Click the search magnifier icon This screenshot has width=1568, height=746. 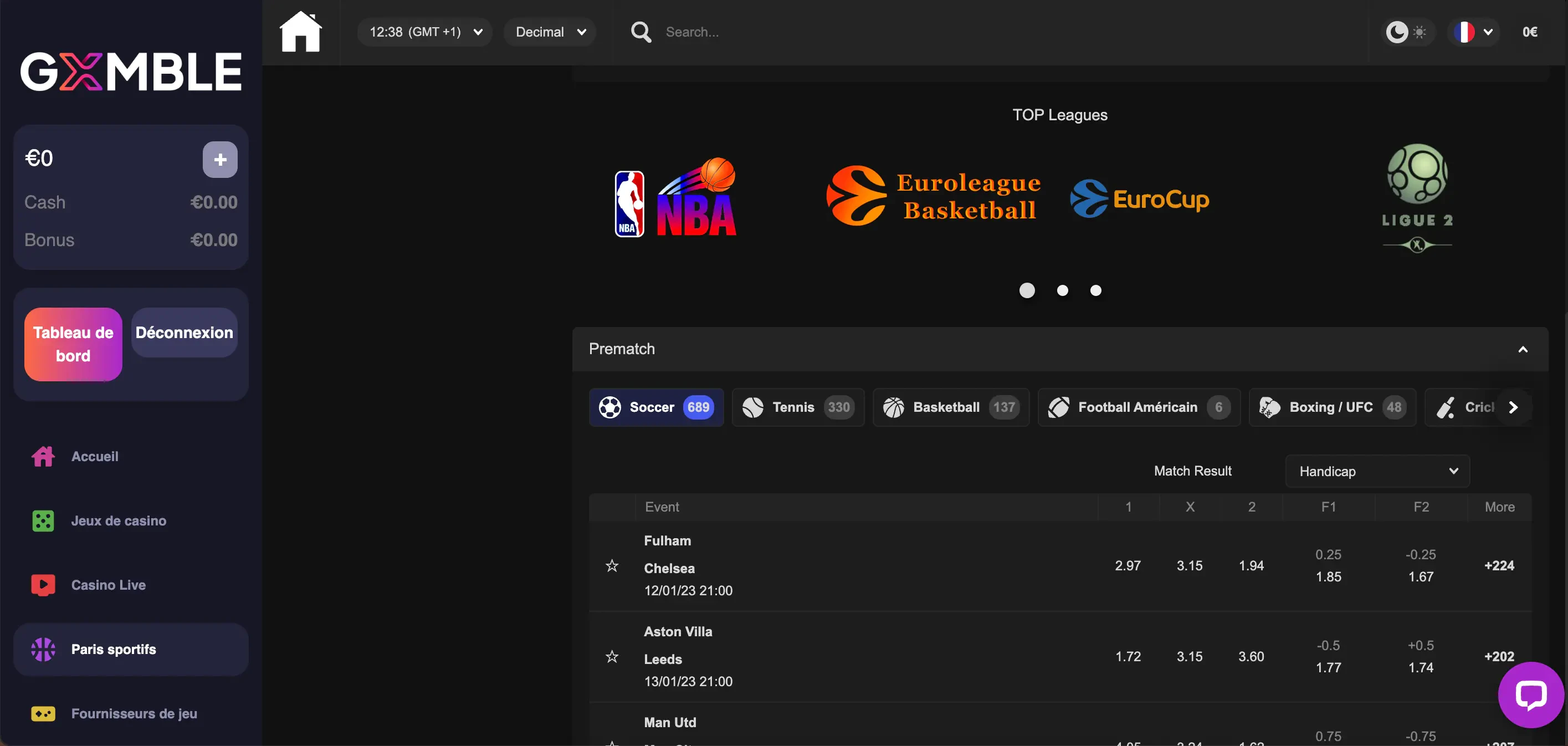(641, 32)
